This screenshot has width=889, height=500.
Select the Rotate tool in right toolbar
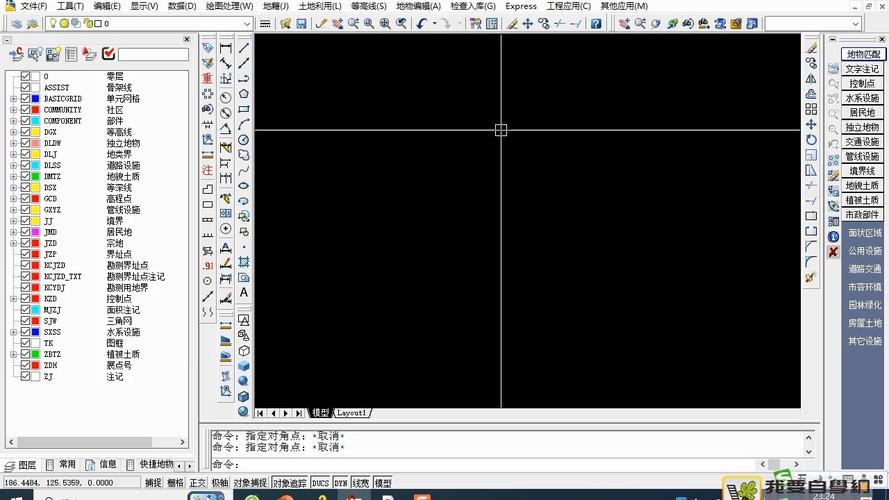[811, 139]
